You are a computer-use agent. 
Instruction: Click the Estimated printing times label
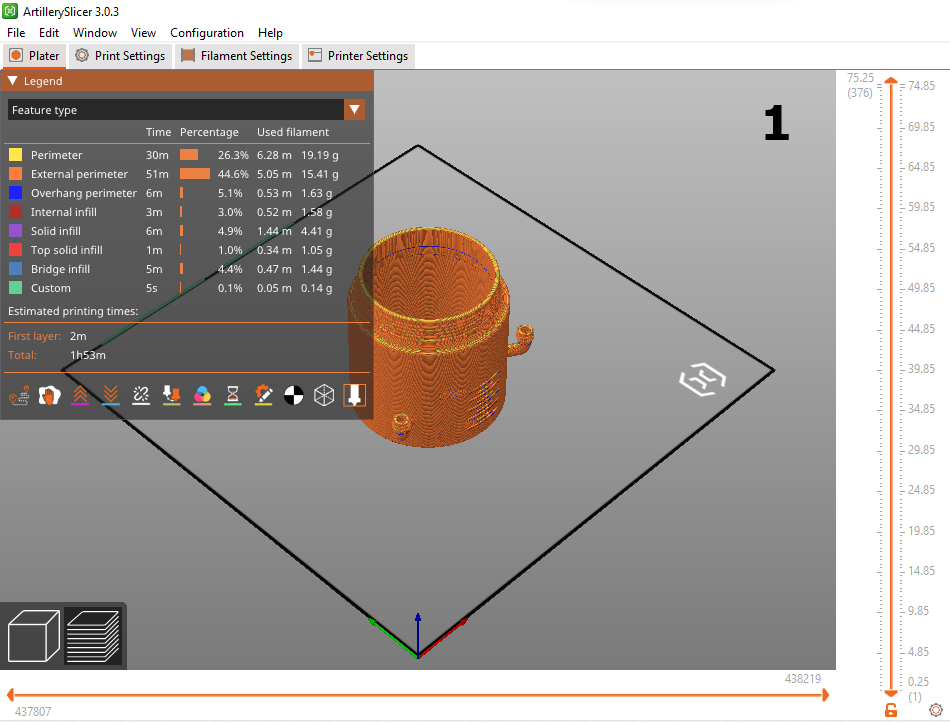point(73,311)
